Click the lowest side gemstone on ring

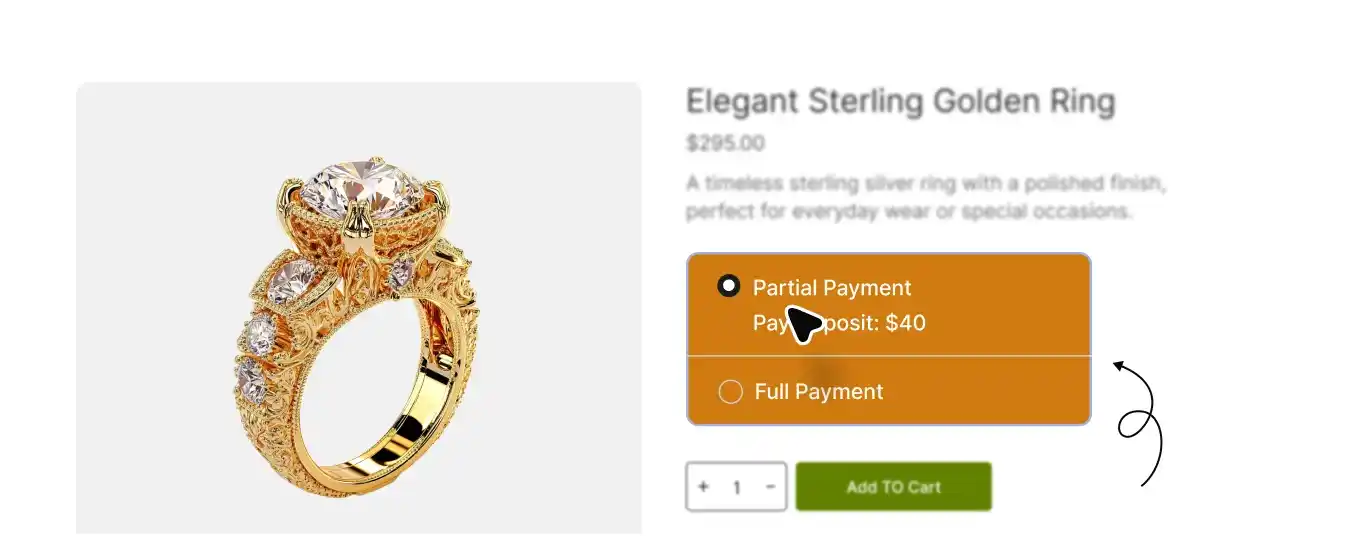pyautogui.click(x=250, y=379)
